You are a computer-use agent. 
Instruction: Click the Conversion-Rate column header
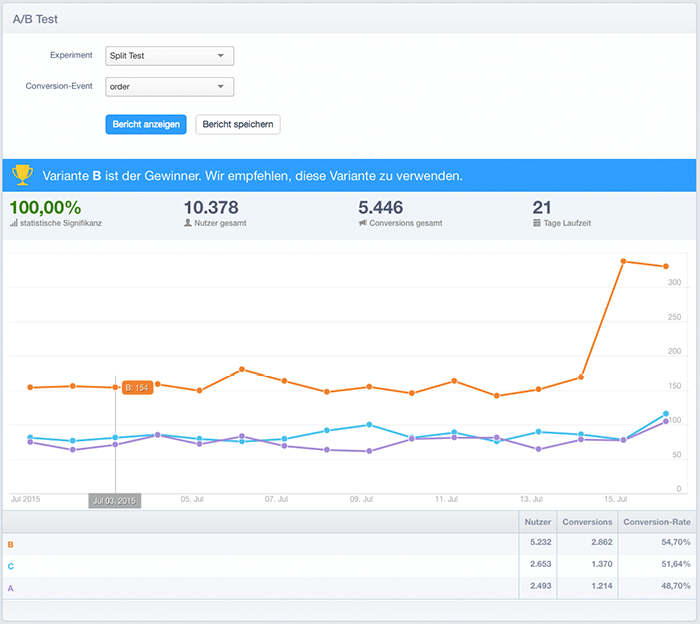click(657, 522)
